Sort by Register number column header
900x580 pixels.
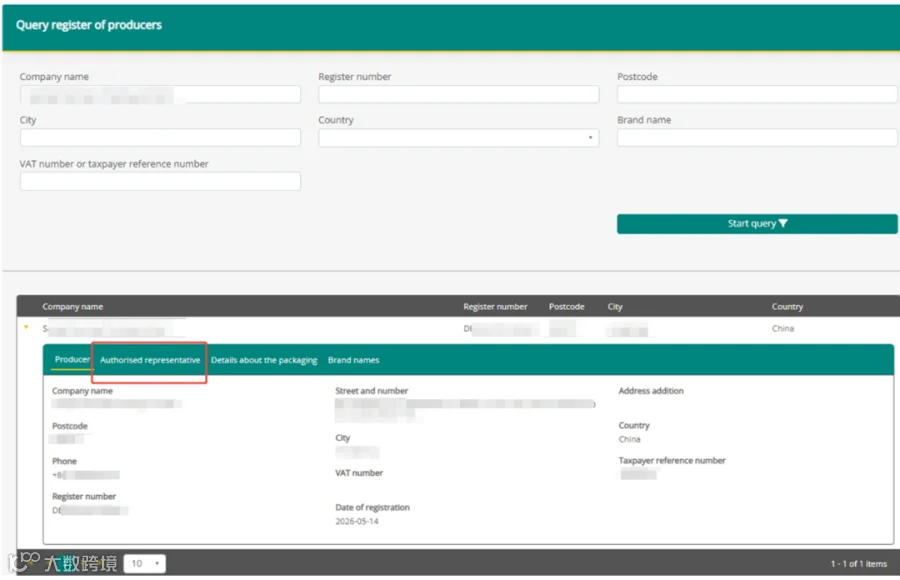pyautogui.click(x=495, y=307)
